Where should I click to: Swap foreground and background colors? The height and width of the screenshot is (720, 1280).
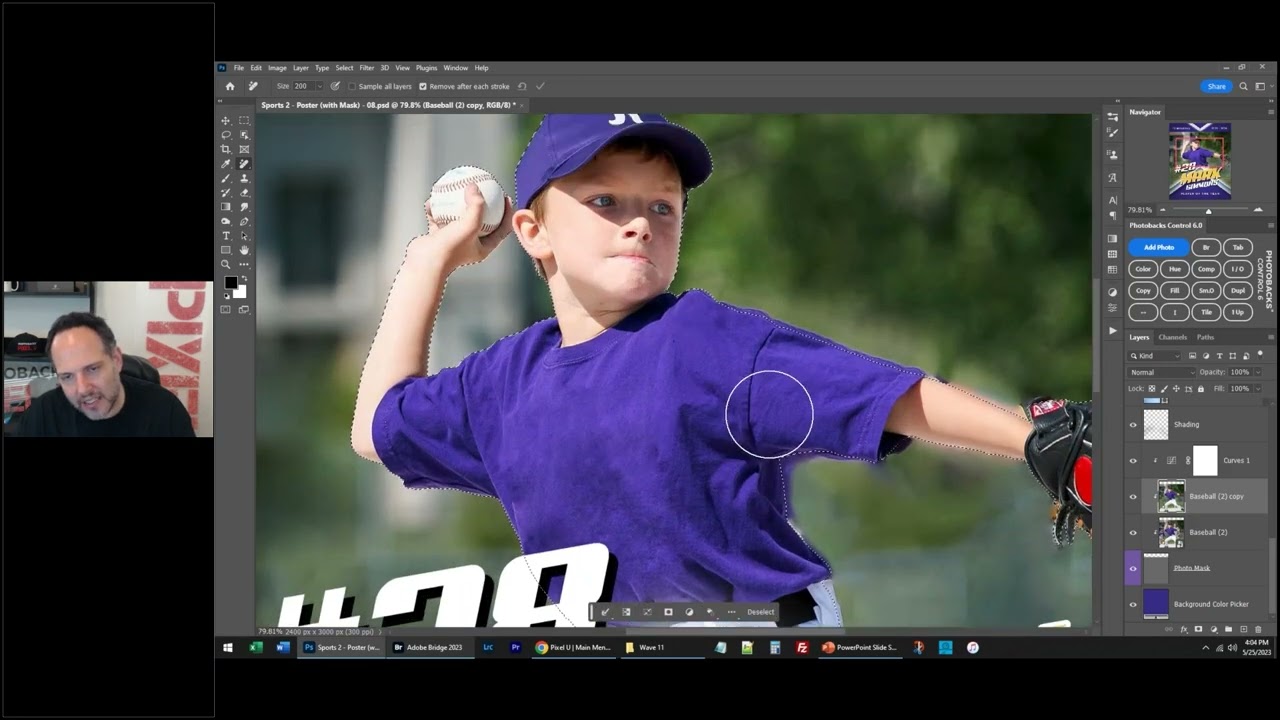pyautogui.click(x=242, y=279)
